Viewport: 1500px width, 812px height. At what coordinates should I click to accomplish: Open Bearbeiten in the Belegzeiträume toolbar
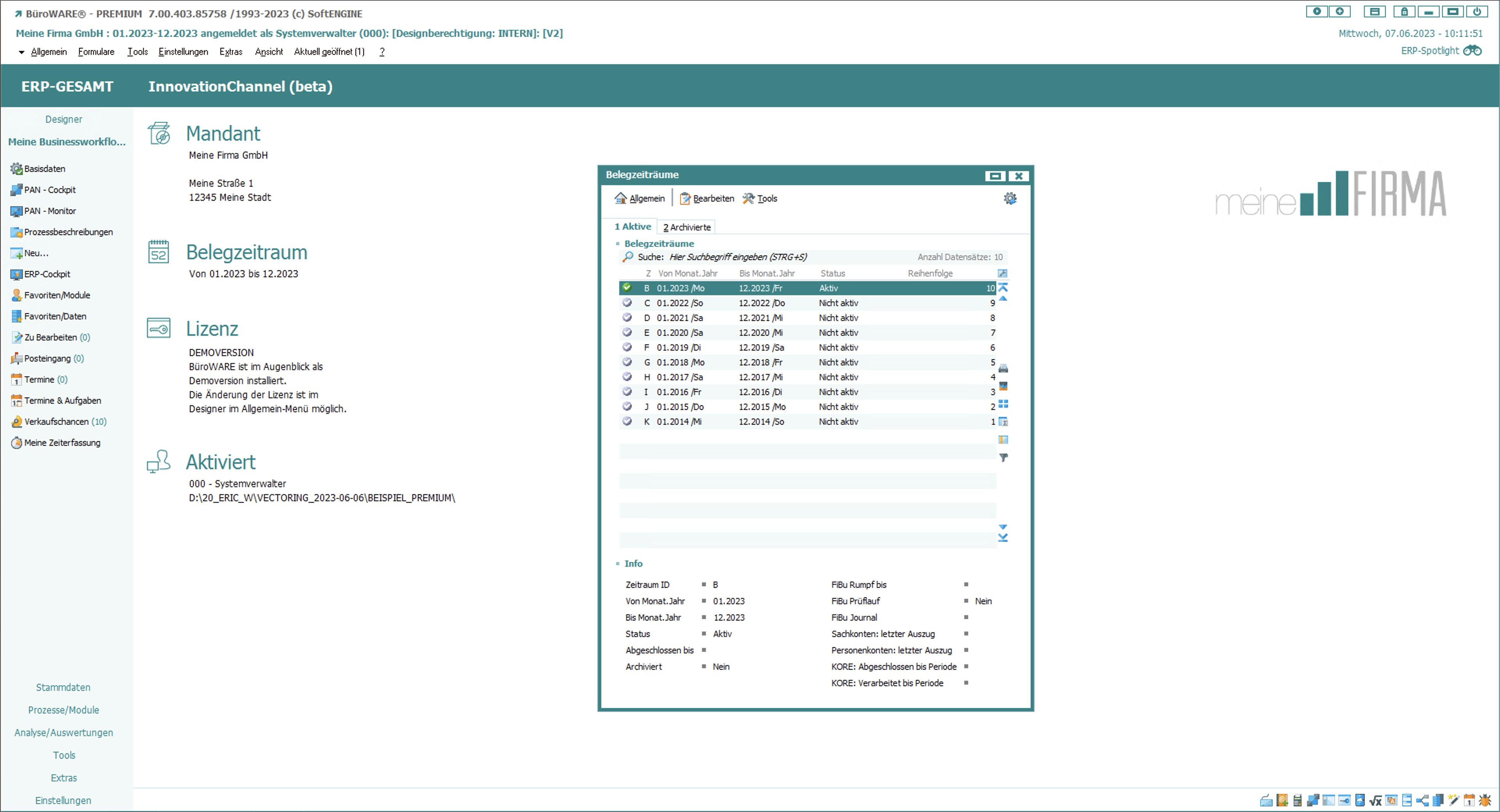707,198
